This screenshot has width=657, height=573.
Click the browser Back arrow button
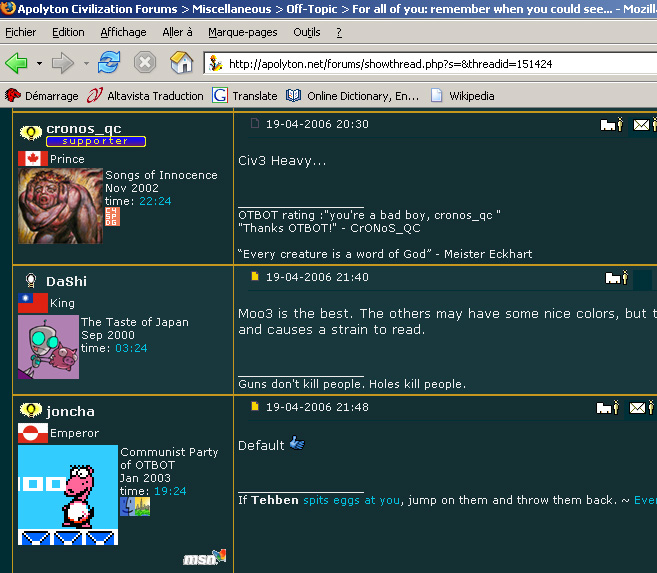pyautogui.click(x=17, y=63)
